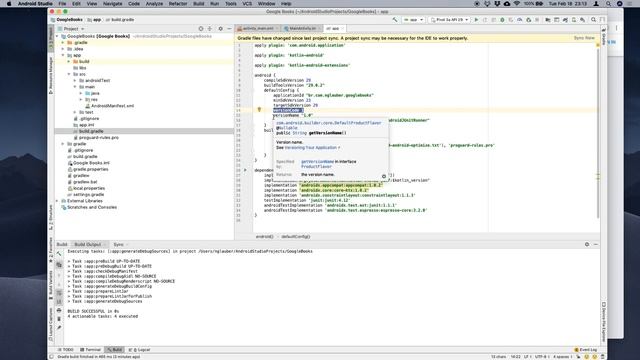Click the android{} breadcrumb below editor
Screen dimensions: 640x360
tap(264, 237)
